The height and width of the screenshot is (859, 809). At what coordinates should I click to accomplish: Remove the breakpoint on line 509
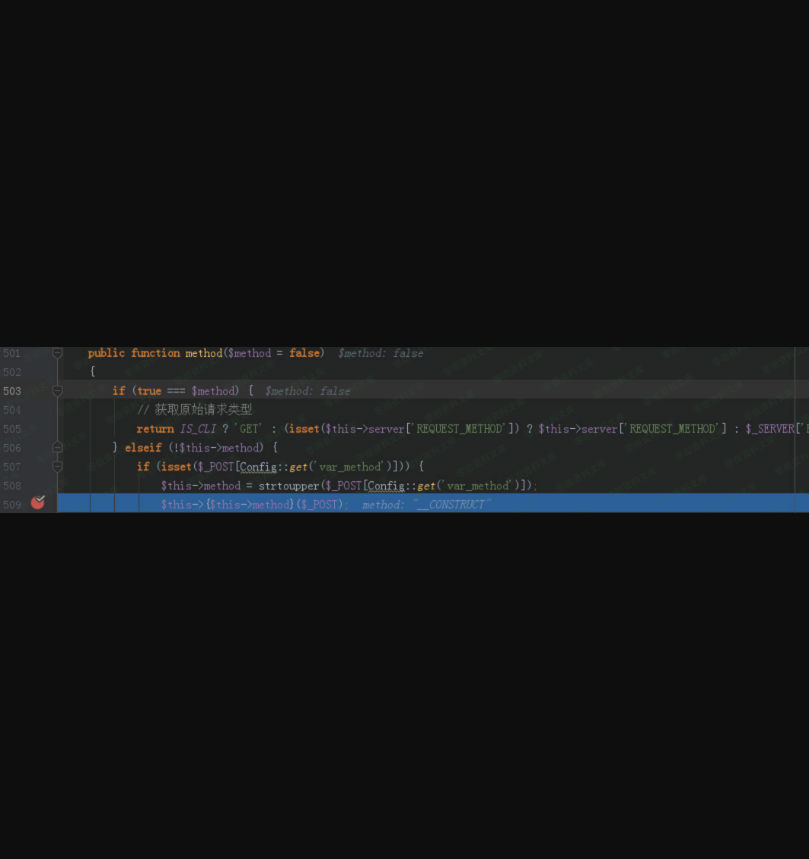coord(38,503)
